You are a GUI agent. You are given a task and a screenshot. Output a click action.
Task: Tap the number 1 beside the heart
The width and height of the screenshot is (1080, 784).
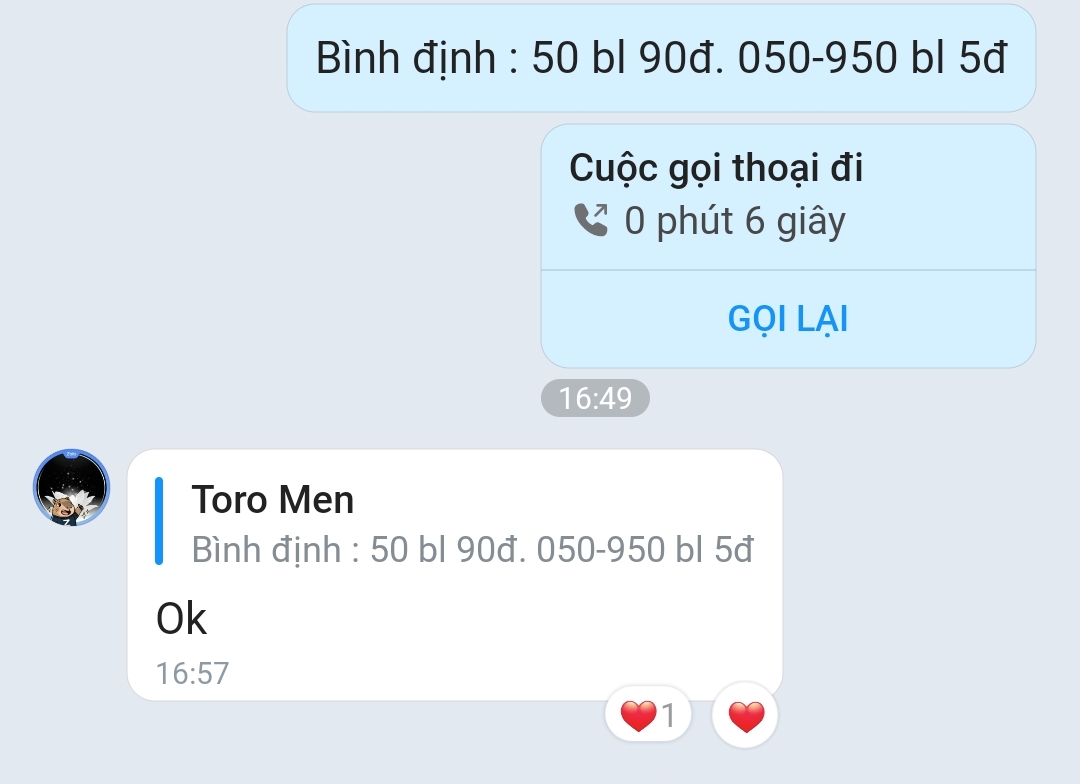click(669, 715)
